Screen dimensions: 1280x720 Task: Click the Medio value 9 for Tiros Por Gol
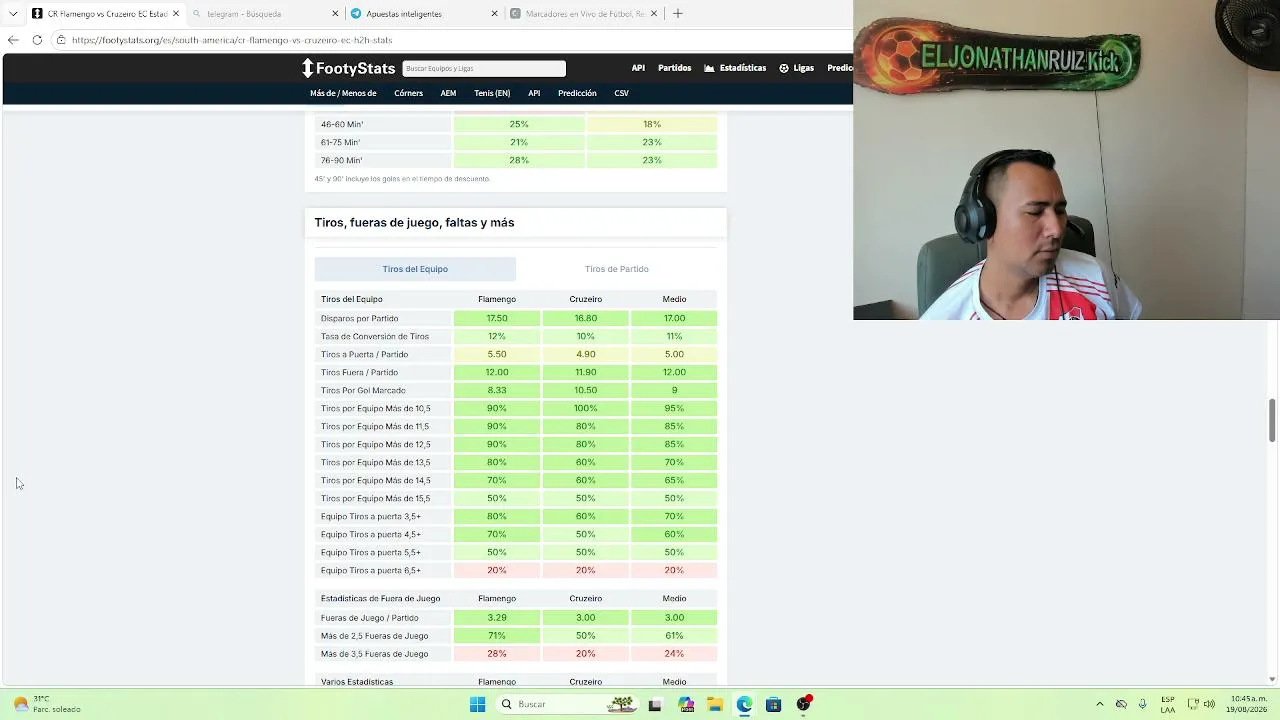pyautogui.click(x=674, y=390)
